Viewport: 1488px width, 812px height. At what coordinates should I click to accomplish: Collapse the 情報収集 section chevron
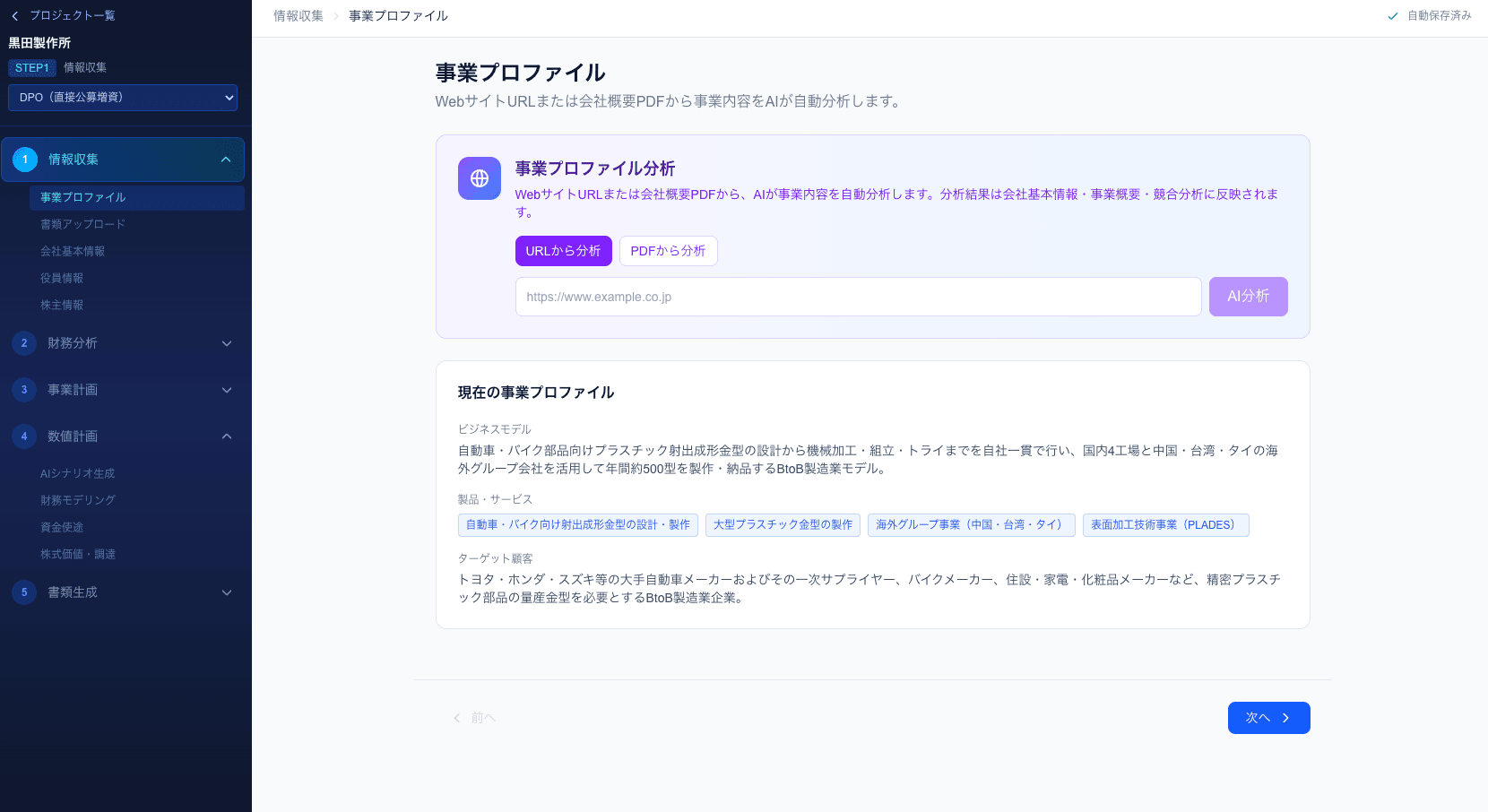pos(226,159)
